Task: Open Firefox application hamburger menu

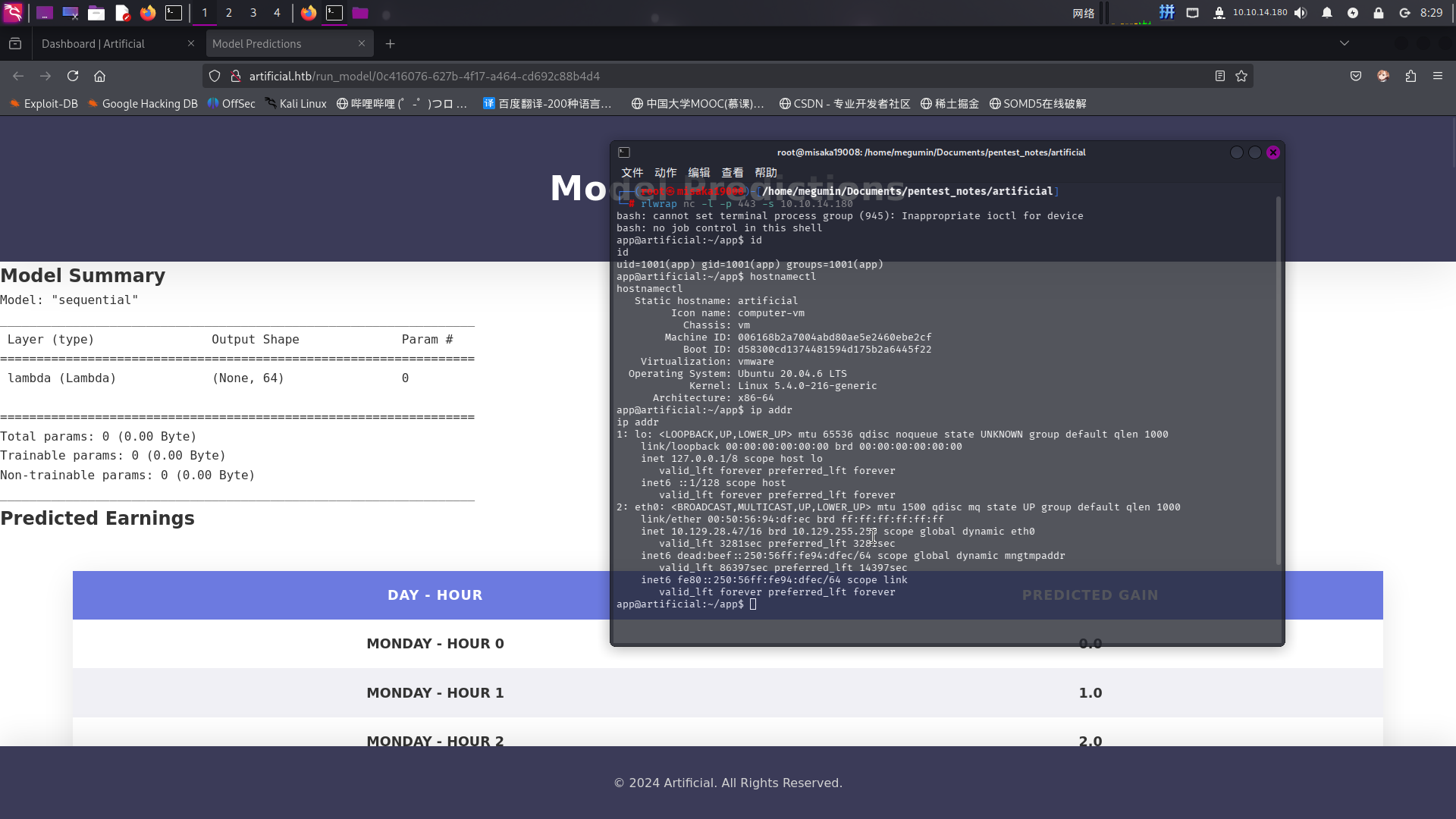Action: [x=1438, y=76]
